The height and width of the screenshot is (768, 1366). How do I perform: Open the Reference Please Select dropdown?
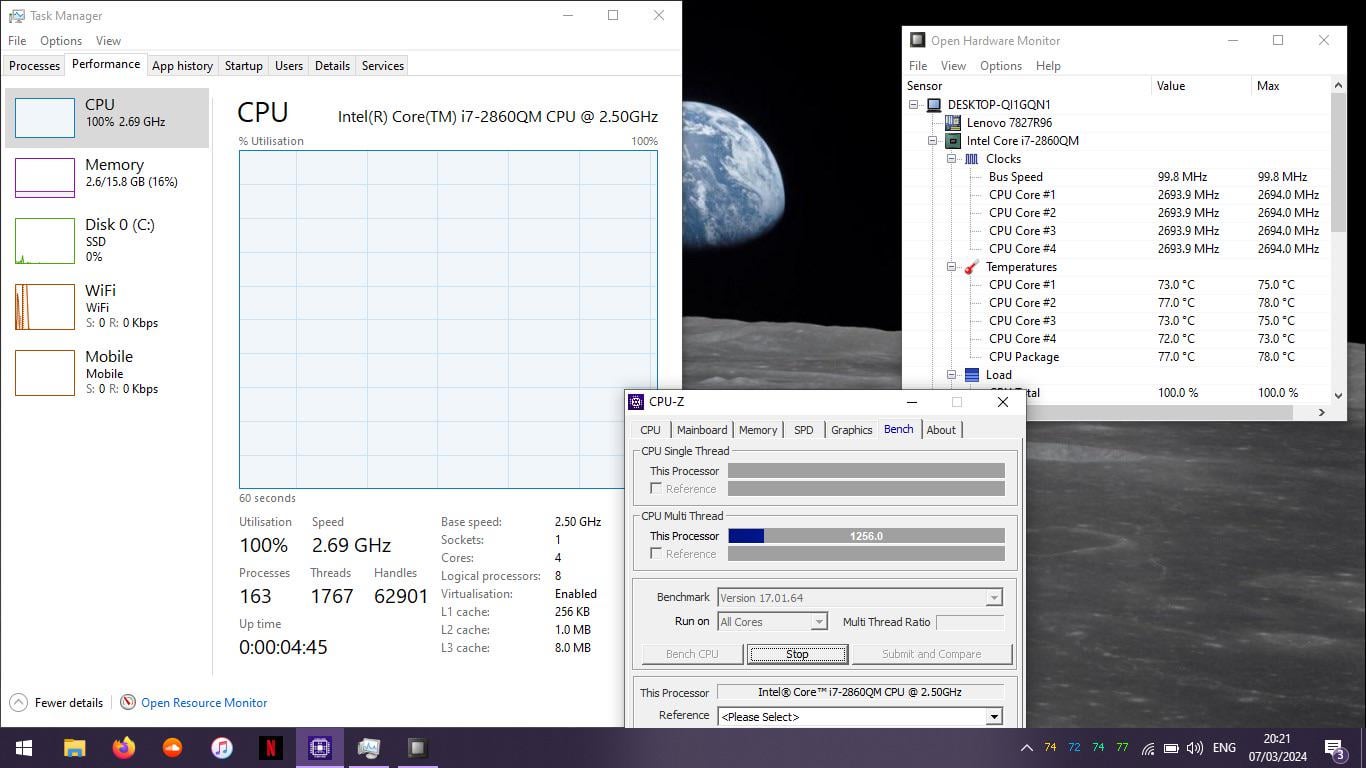pyautogui.click(x=993, y=716)
